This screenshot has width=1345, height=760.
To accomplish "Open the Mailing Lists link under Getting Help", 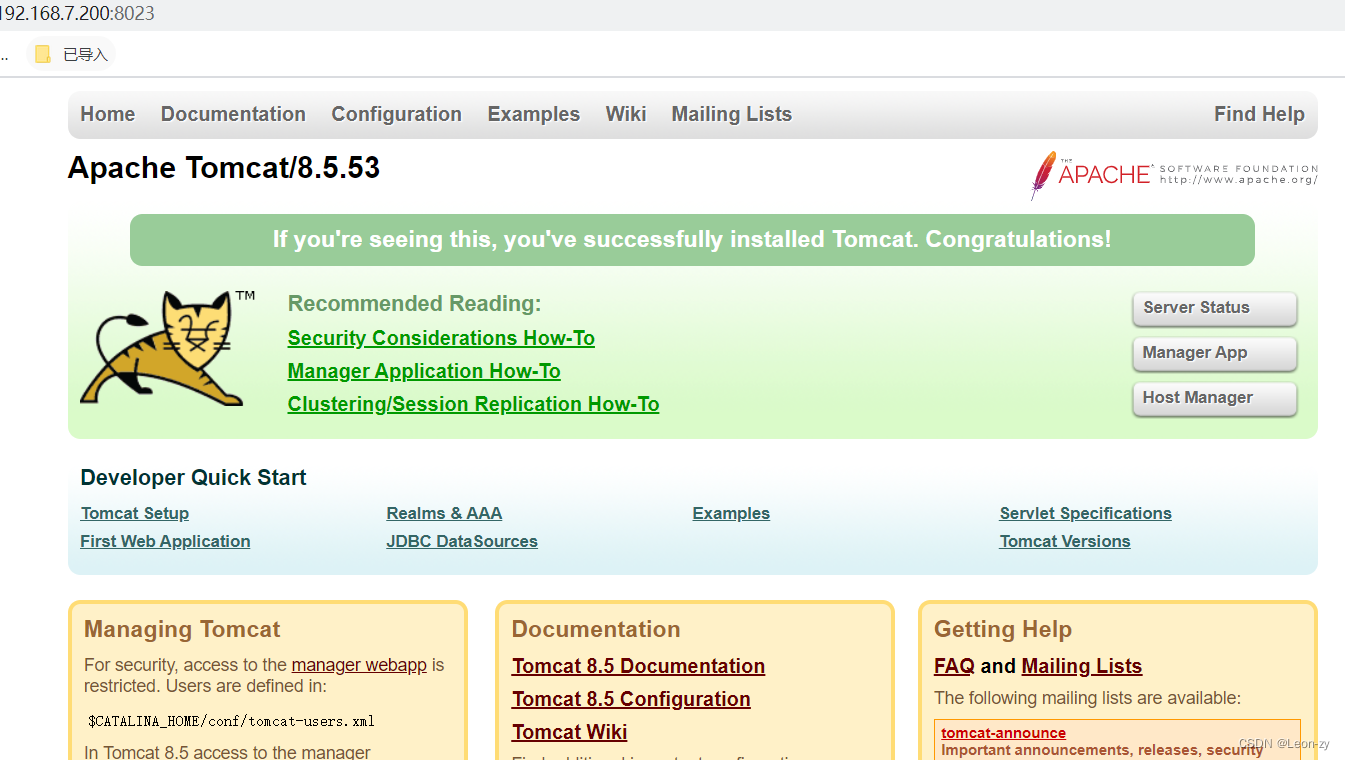I will tap(1081, 666).
